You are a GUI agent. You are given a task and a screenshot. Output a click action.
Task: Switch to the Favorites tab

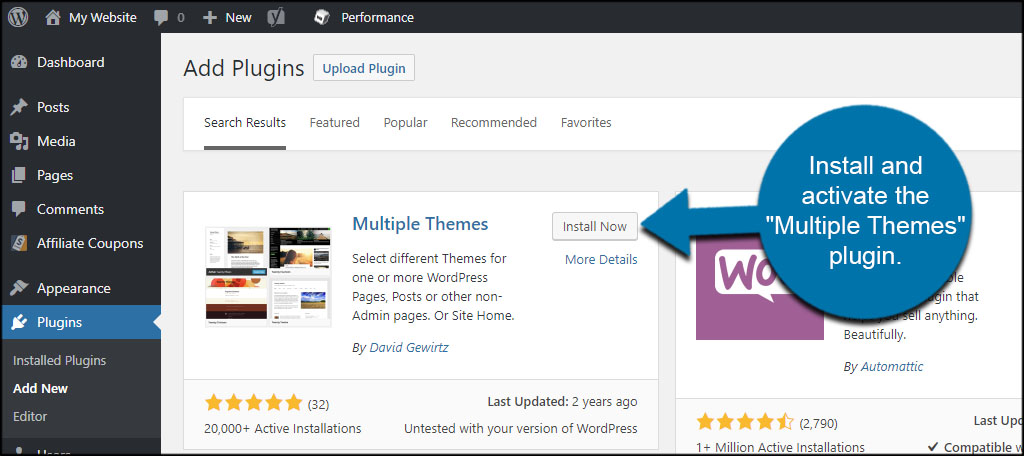pos(586,123)
